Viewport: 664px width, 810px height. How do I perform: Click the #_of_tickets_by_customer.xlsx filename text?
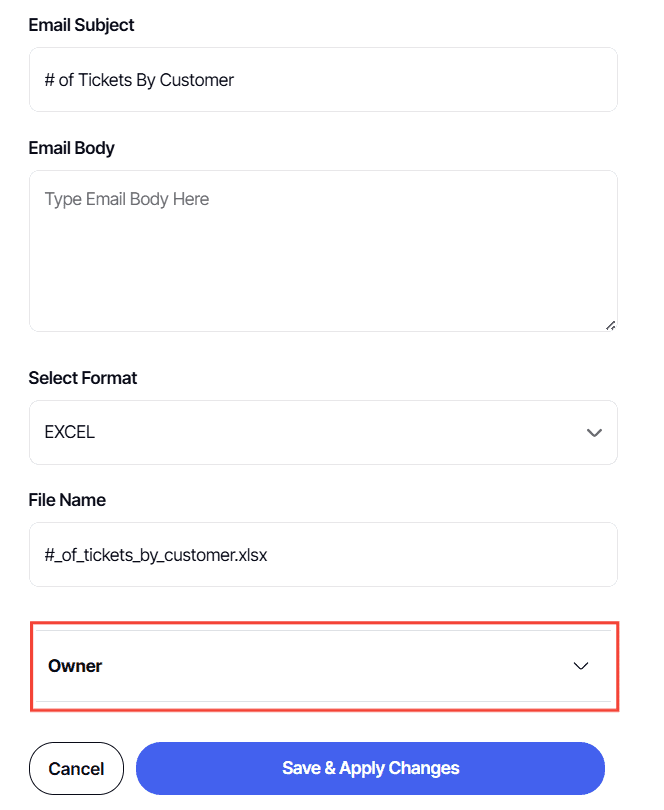click(156, 554)
